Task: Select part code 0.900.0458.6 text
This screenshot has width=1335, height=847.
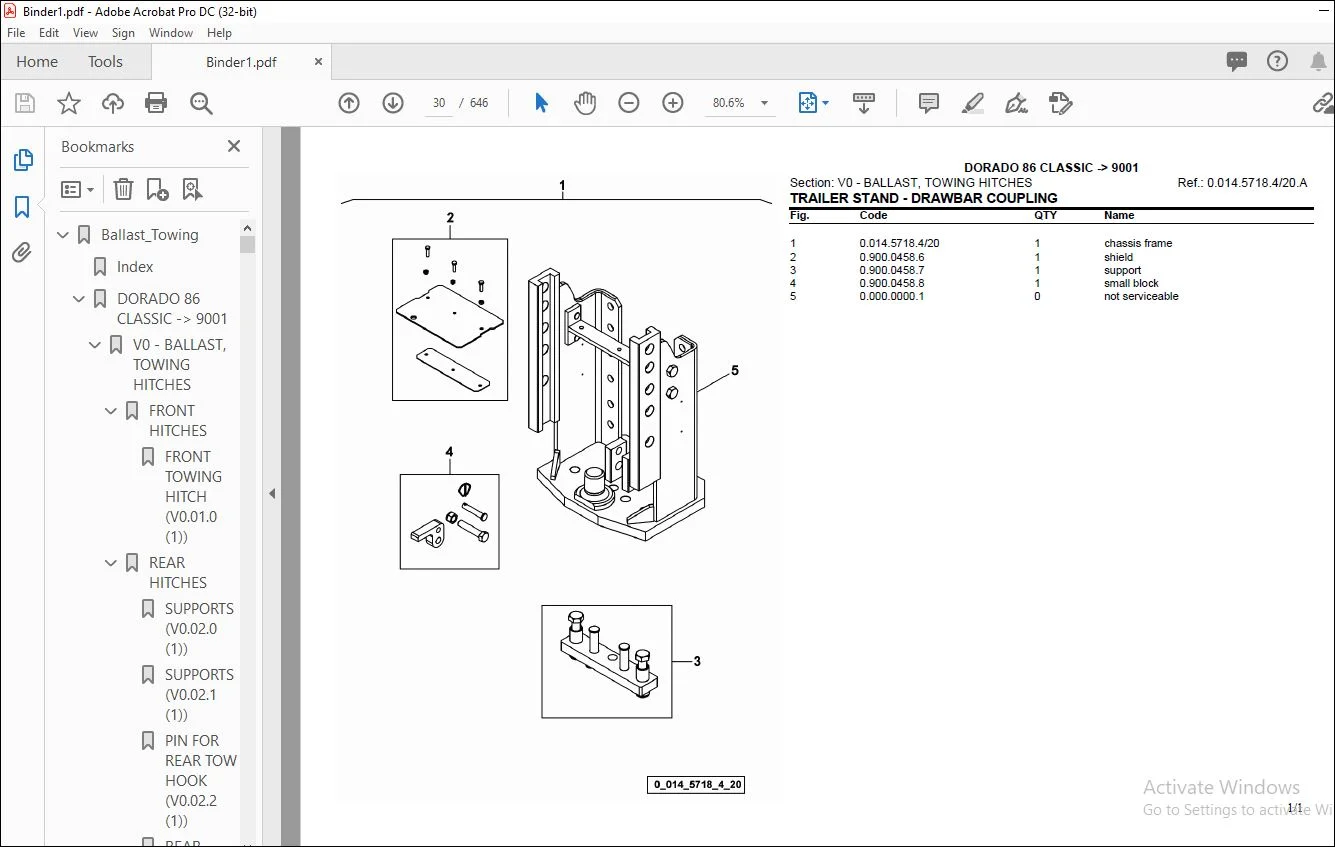Action: [x=892, y=258]
